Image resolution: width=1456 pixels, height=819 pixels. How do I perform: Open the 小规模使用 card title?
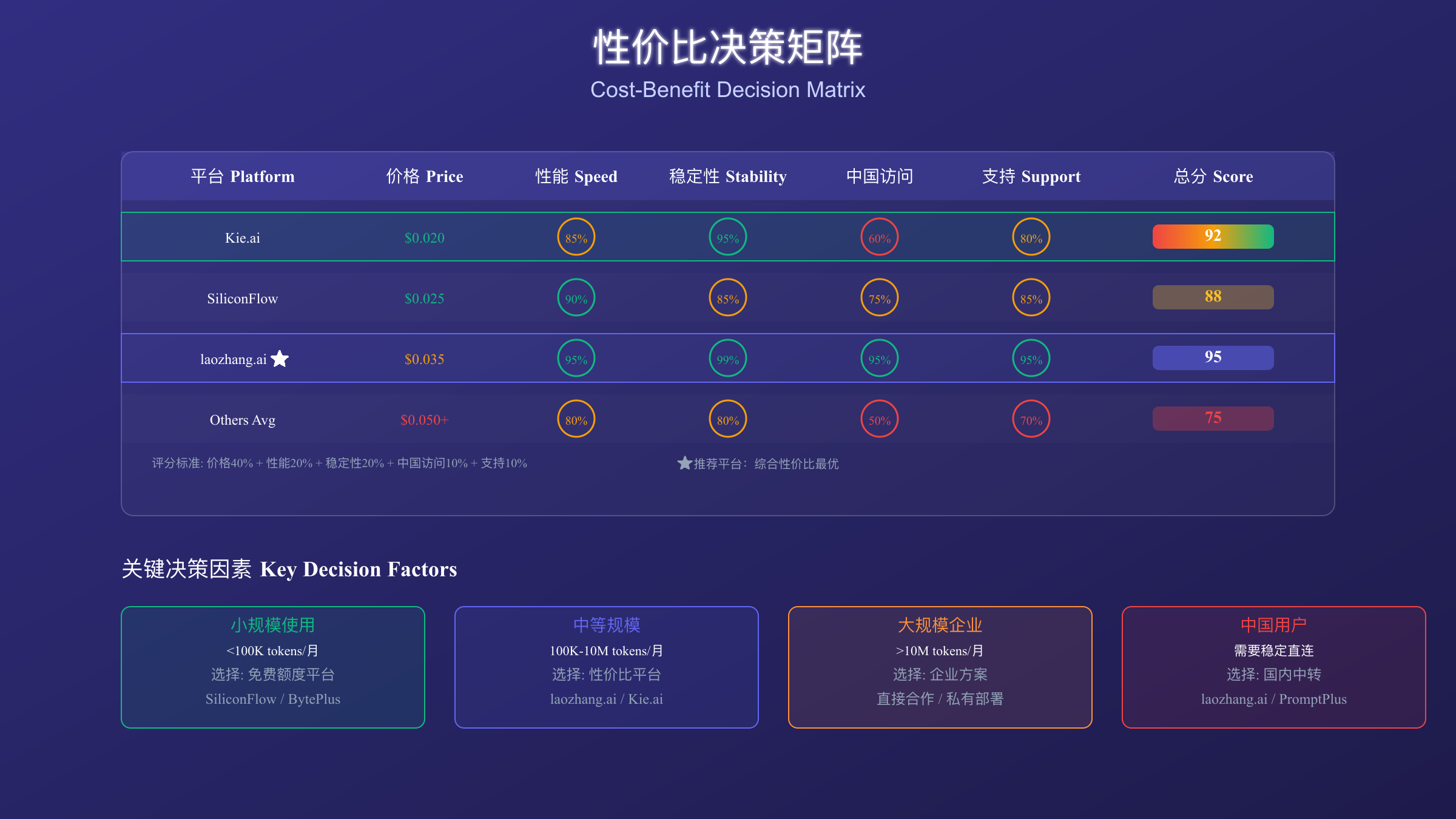pyautogui.click(x=273, y=625)
